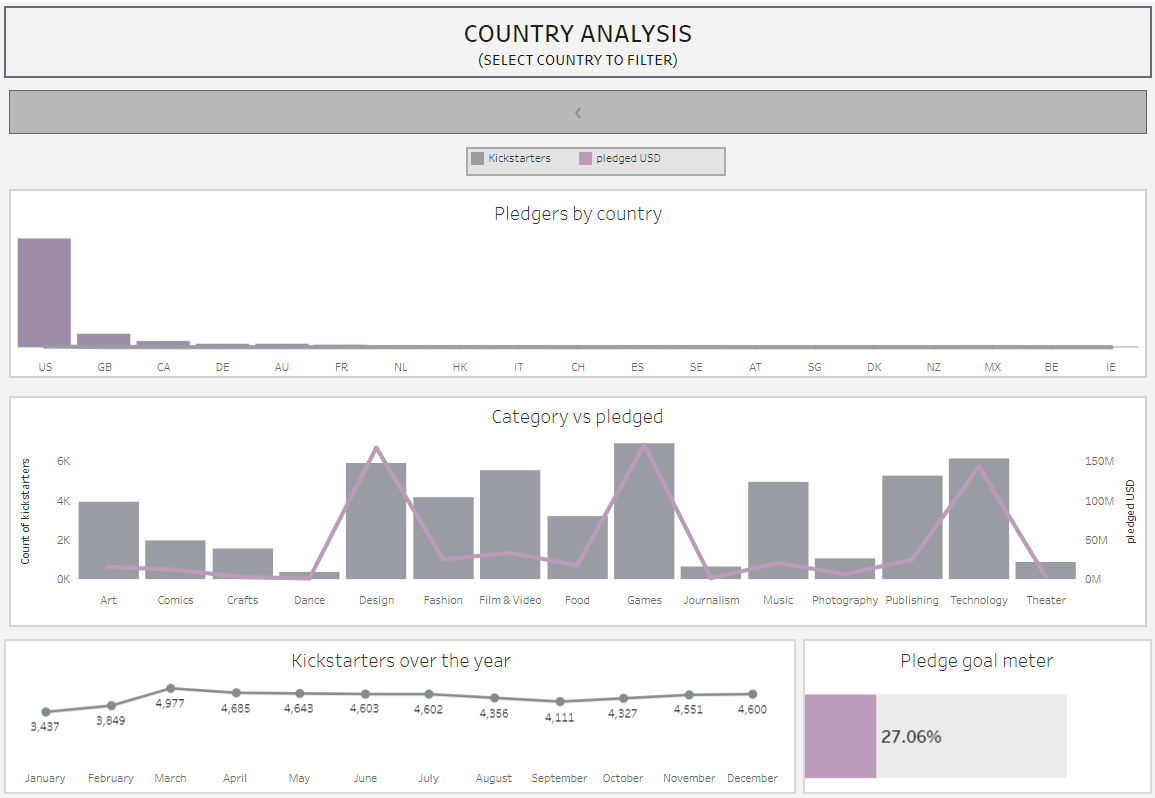
Task: Click the Film & Video category bar
Action: 510,524
